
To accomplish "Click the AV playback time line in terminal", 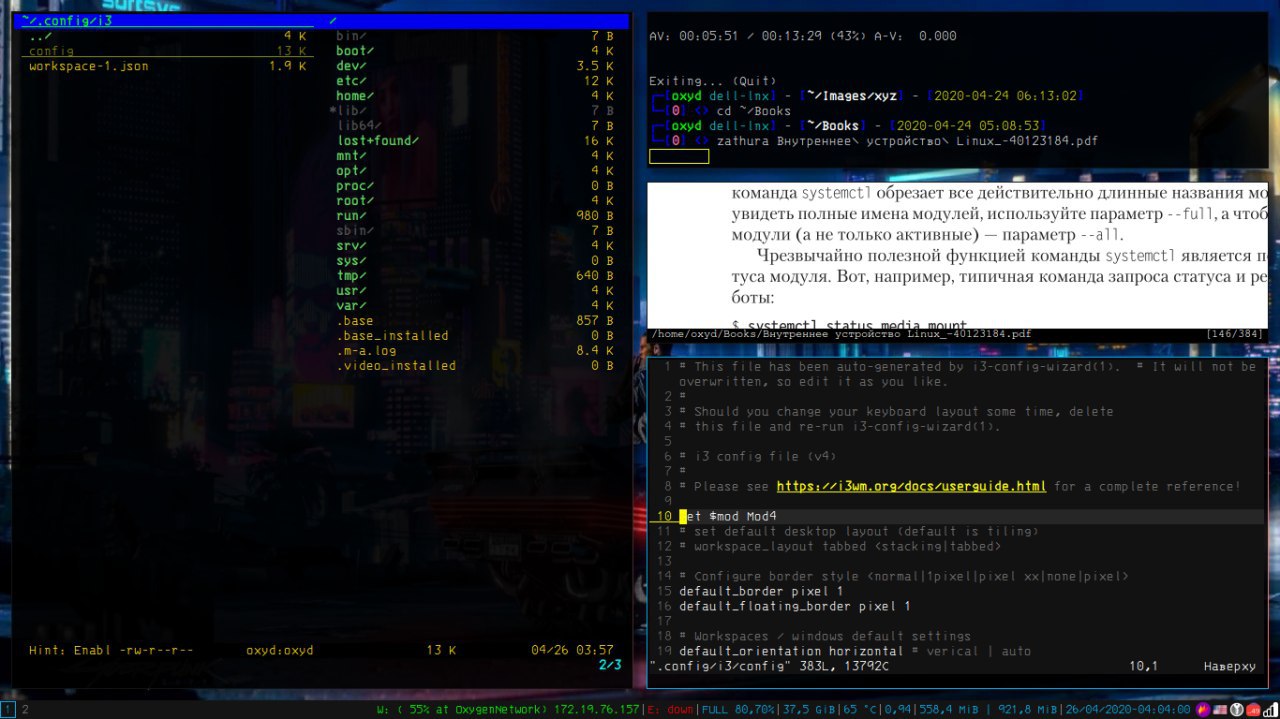I will tap(803, 36).
